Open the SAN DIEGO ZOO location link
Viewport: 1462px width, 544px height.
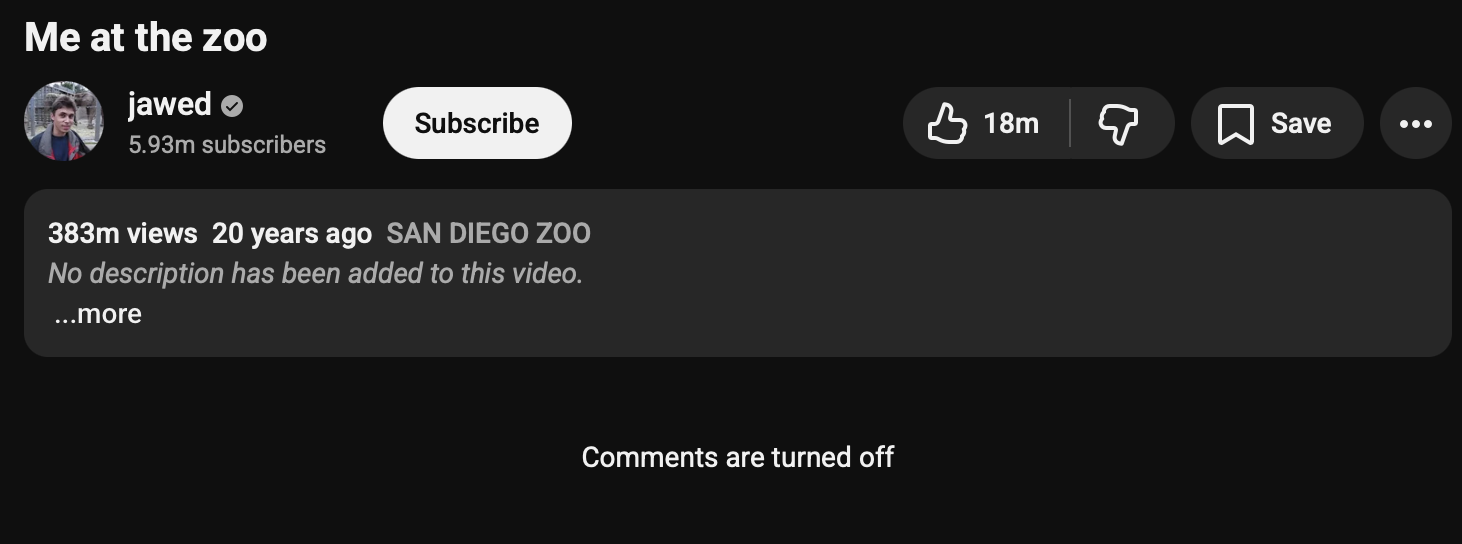pos(488,234)
